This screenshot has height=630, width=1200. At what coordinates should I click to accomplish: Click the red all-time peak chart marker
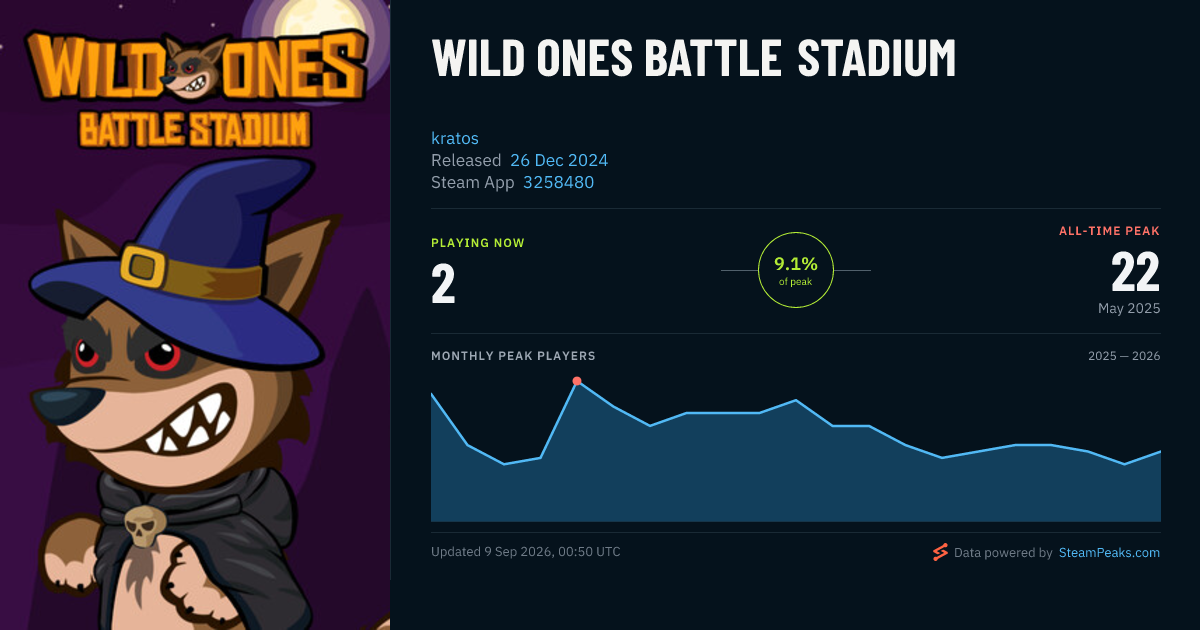click(577, 381)
